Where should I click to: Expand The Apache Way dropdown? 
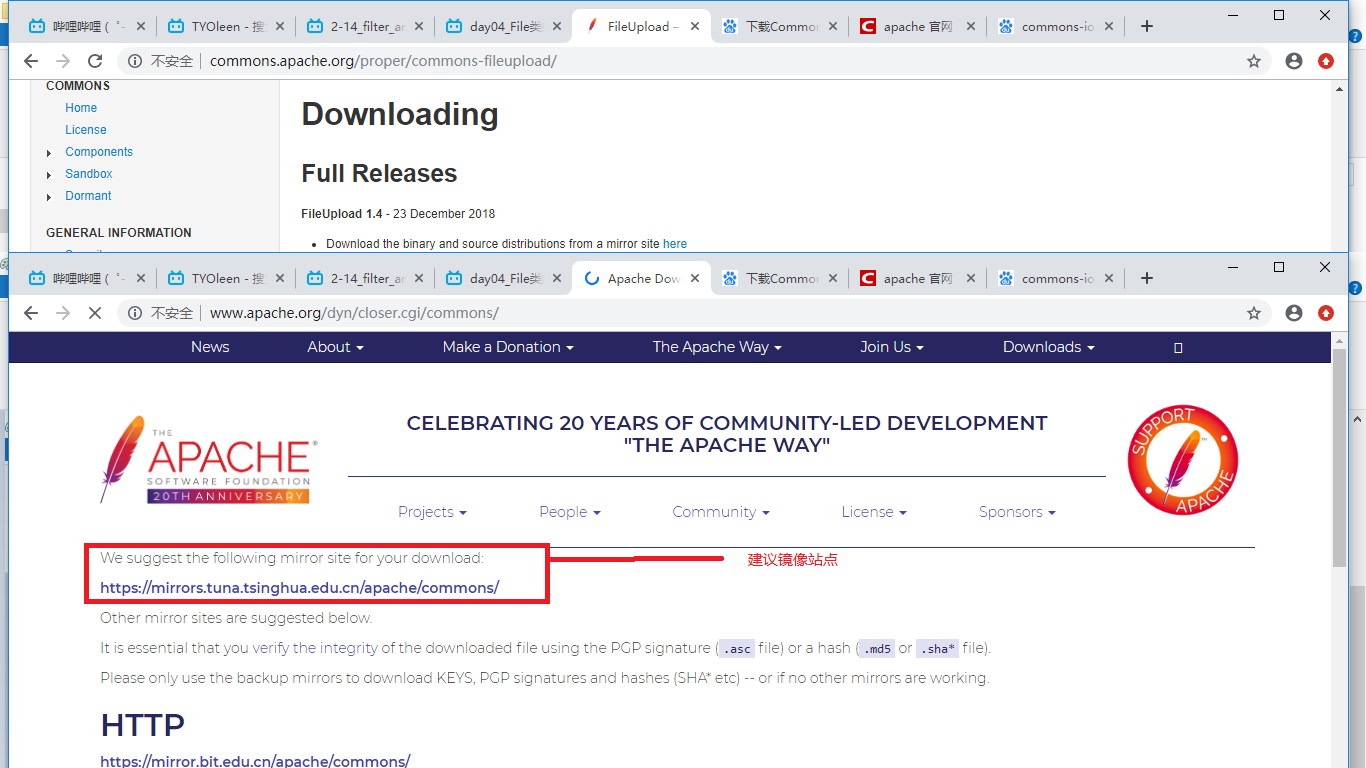(717, 347)
